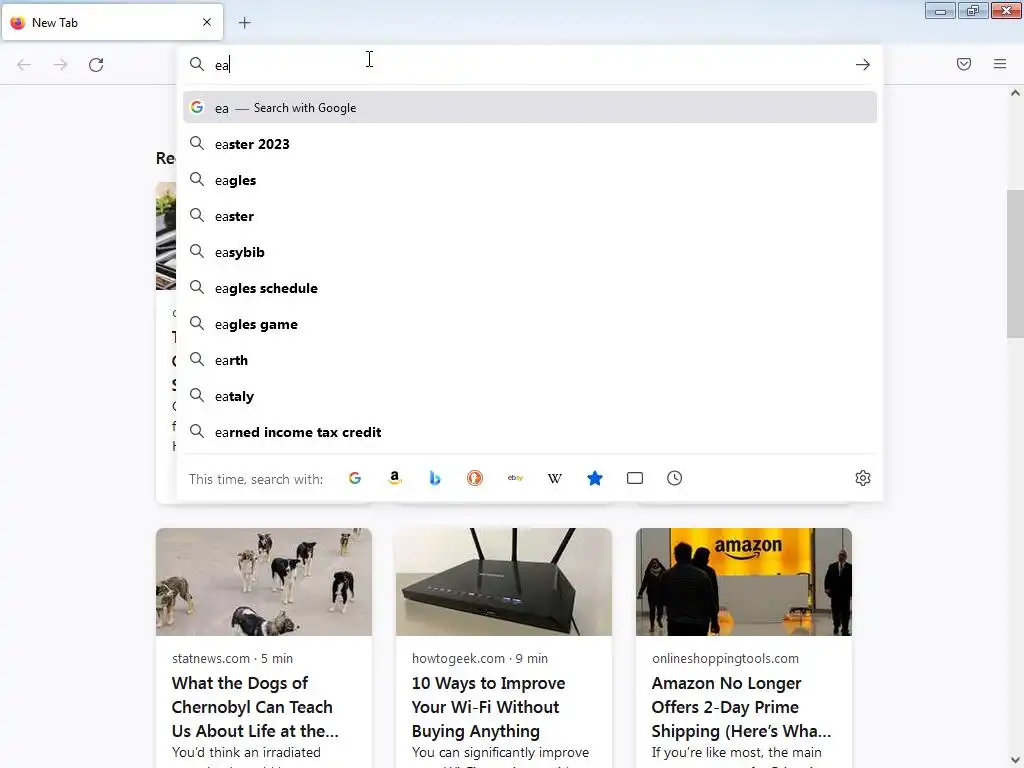1024x768 pixels.
Task: Pick the 'eagles' suggestion
Action: [x=530, y=180]
